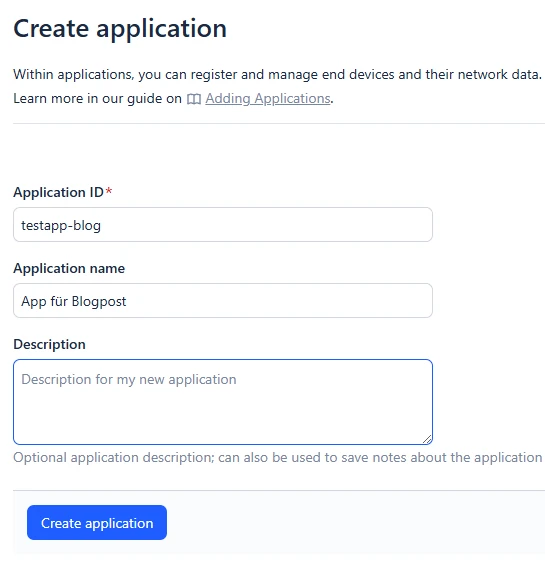The height and width of the screenshot is (564, 545).
Task: Click the red required asterisk
Action: [x=109, y=191]
